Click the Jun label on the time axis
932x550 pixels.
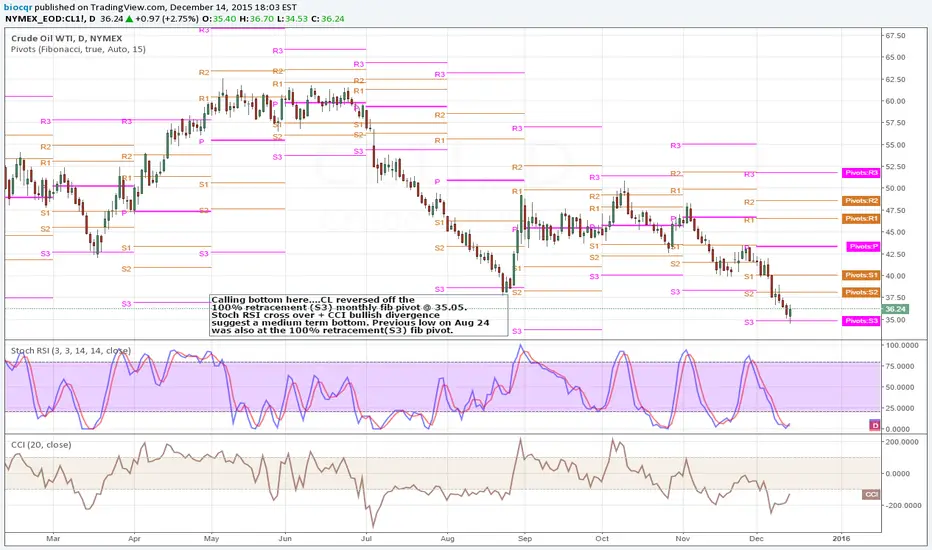(285, 539)
